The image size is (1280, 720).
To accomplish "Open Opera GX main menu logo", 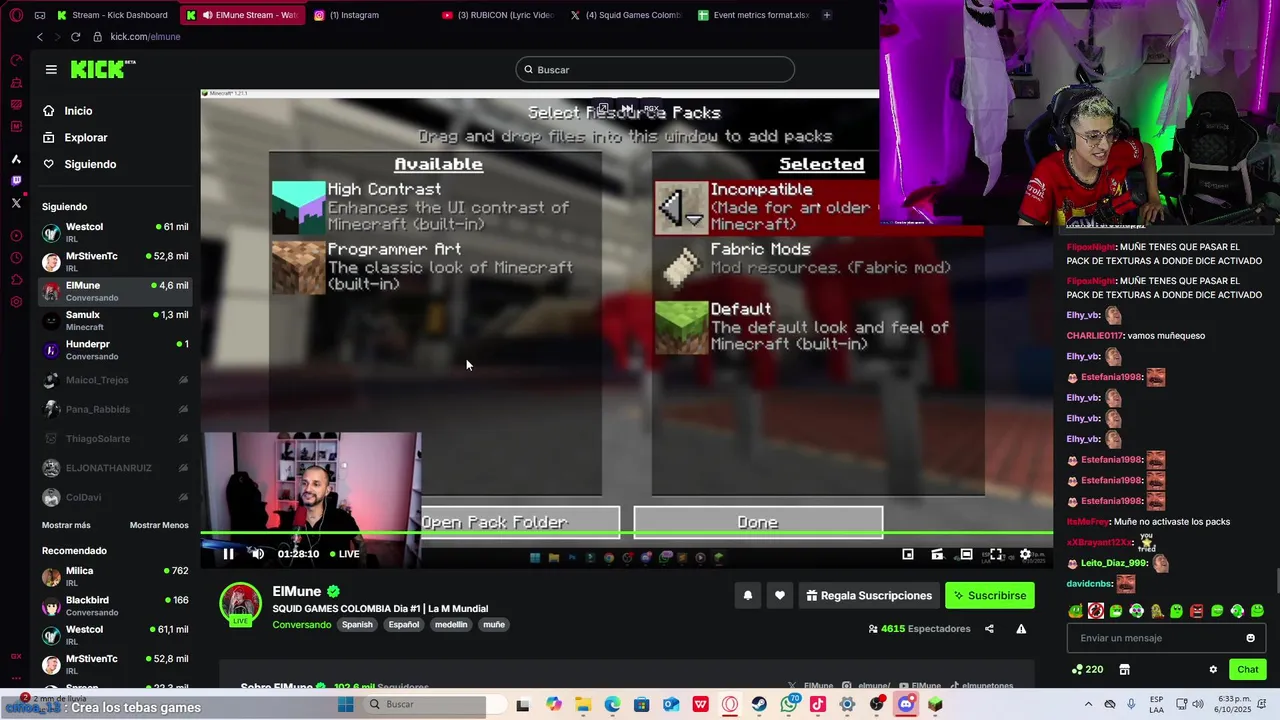I will 16,15.
